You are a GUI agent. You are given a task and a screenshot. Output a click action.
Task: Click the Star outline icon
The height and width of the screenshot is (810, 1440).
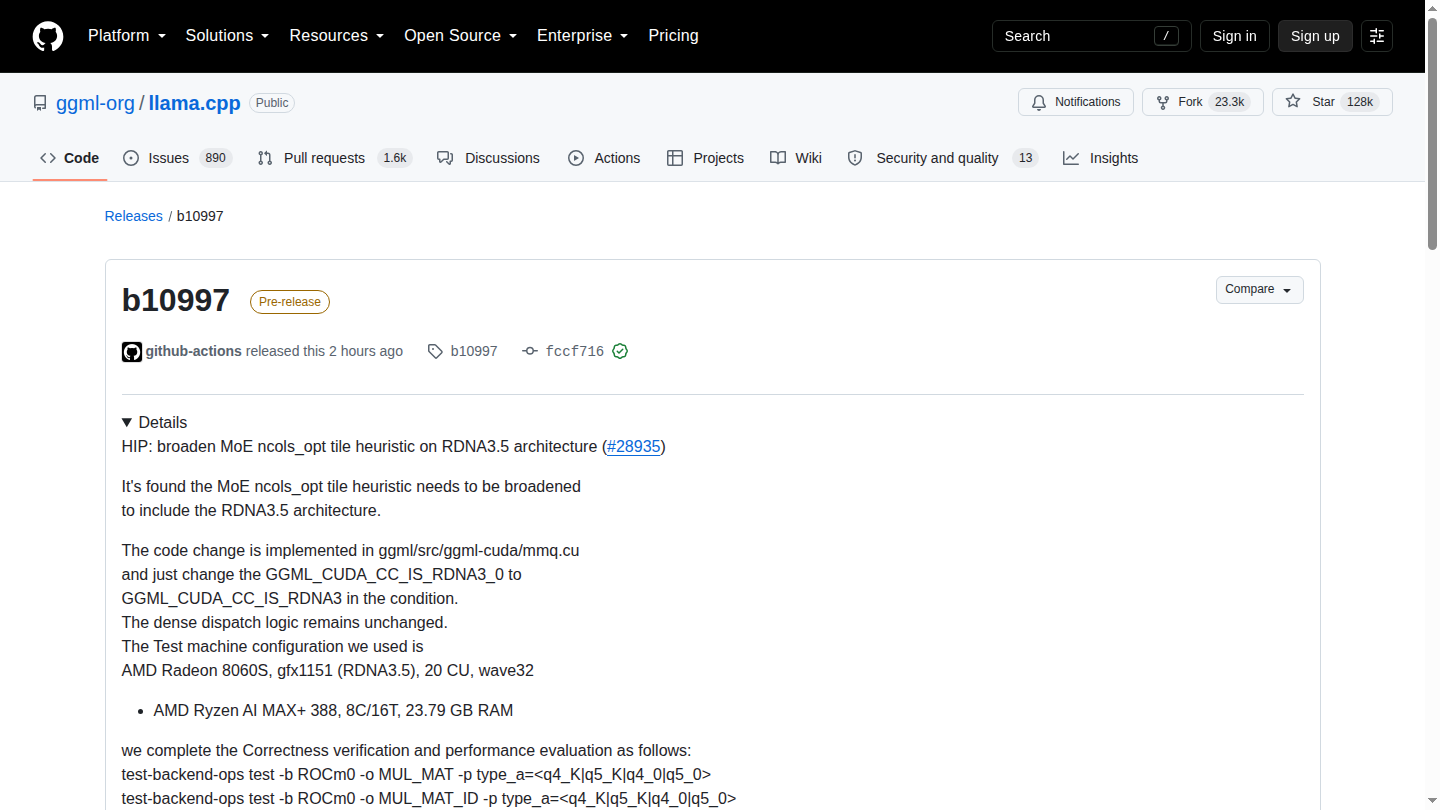pos(1293,102)
